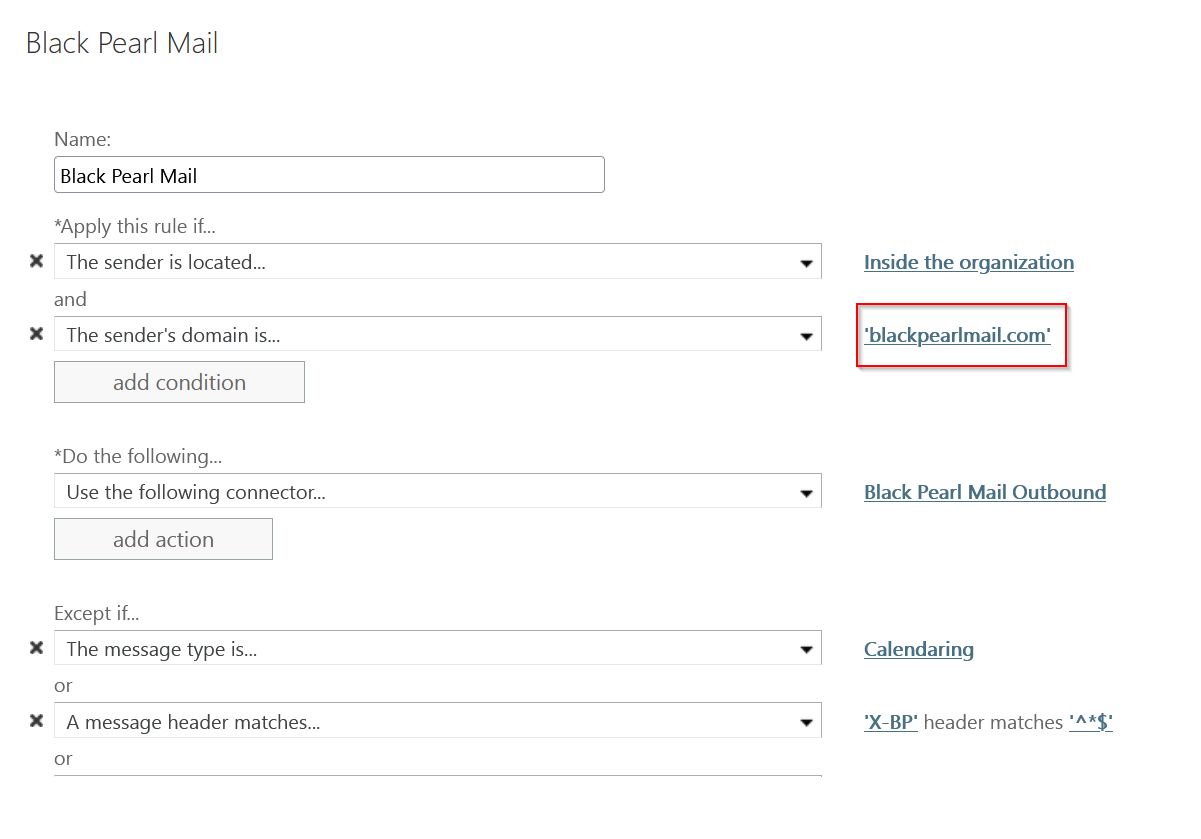Edit the '^*$' header pattern link
Screen dimensions: 1201x839
pyautogui.click(x=1090, y=722)
